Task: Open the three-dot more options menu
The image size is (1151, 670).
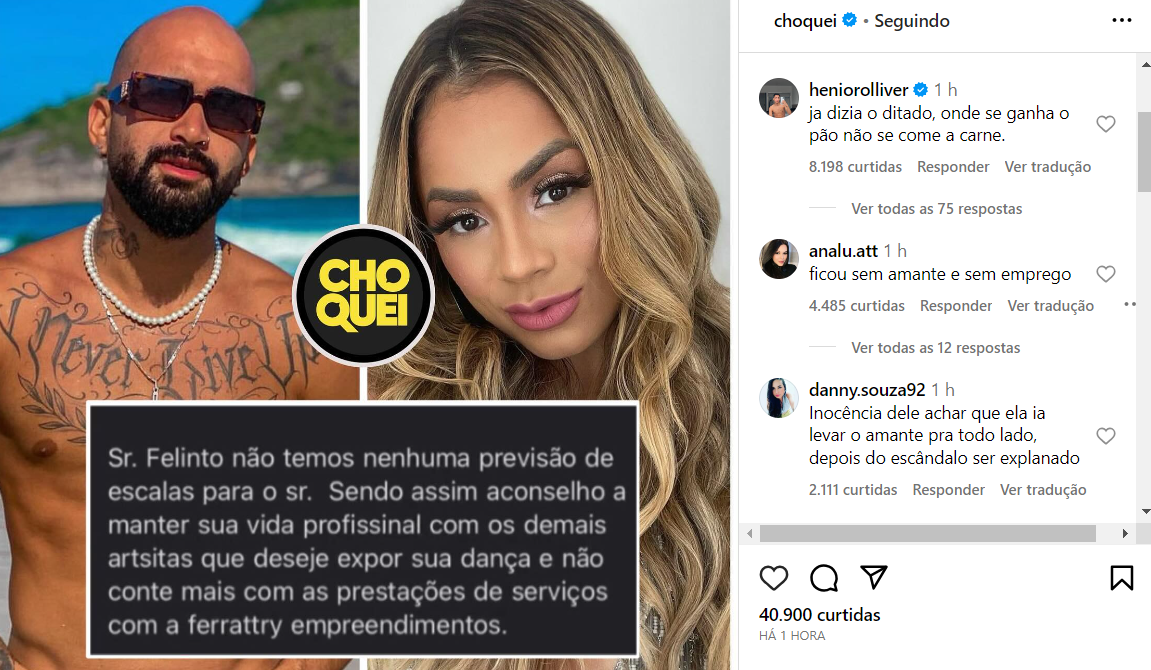Action: (x=1122, y=20)
